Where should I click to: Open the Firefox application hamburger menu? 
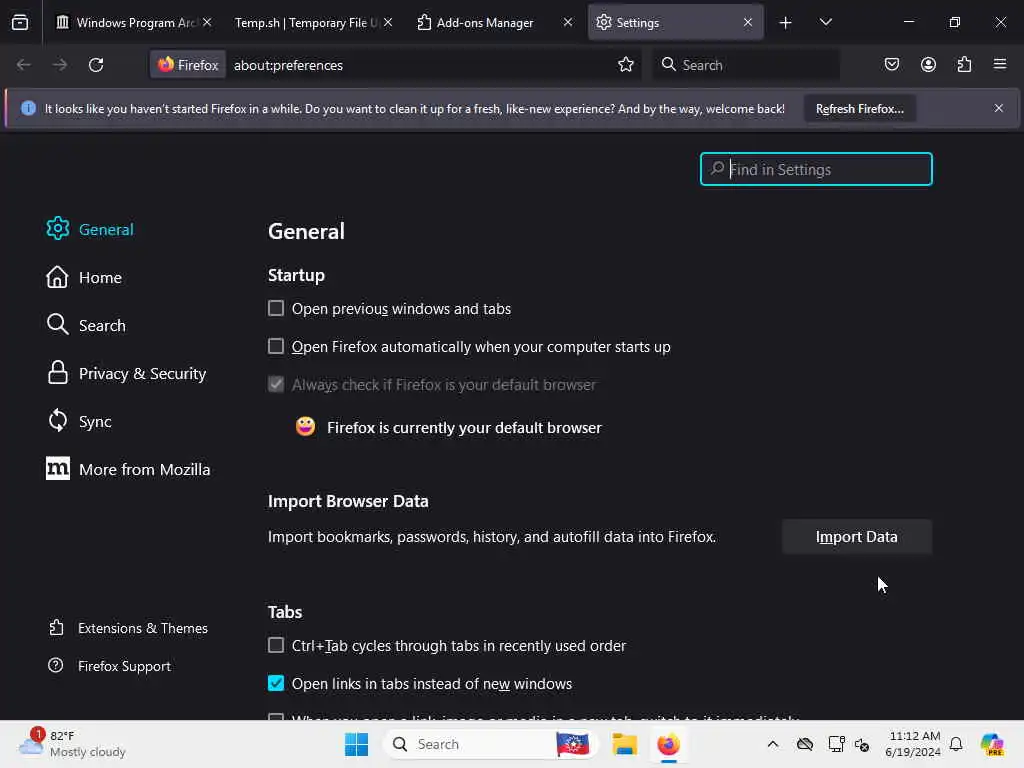pos(1000,65)
